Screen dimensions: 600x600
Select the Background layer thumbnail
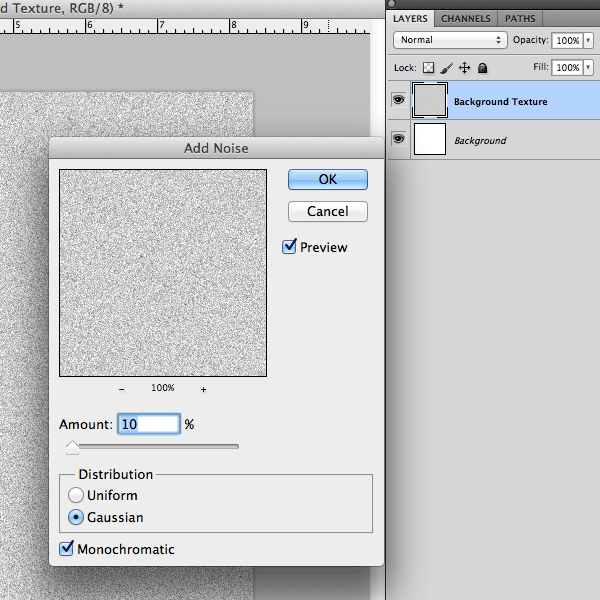coord(430,139)
